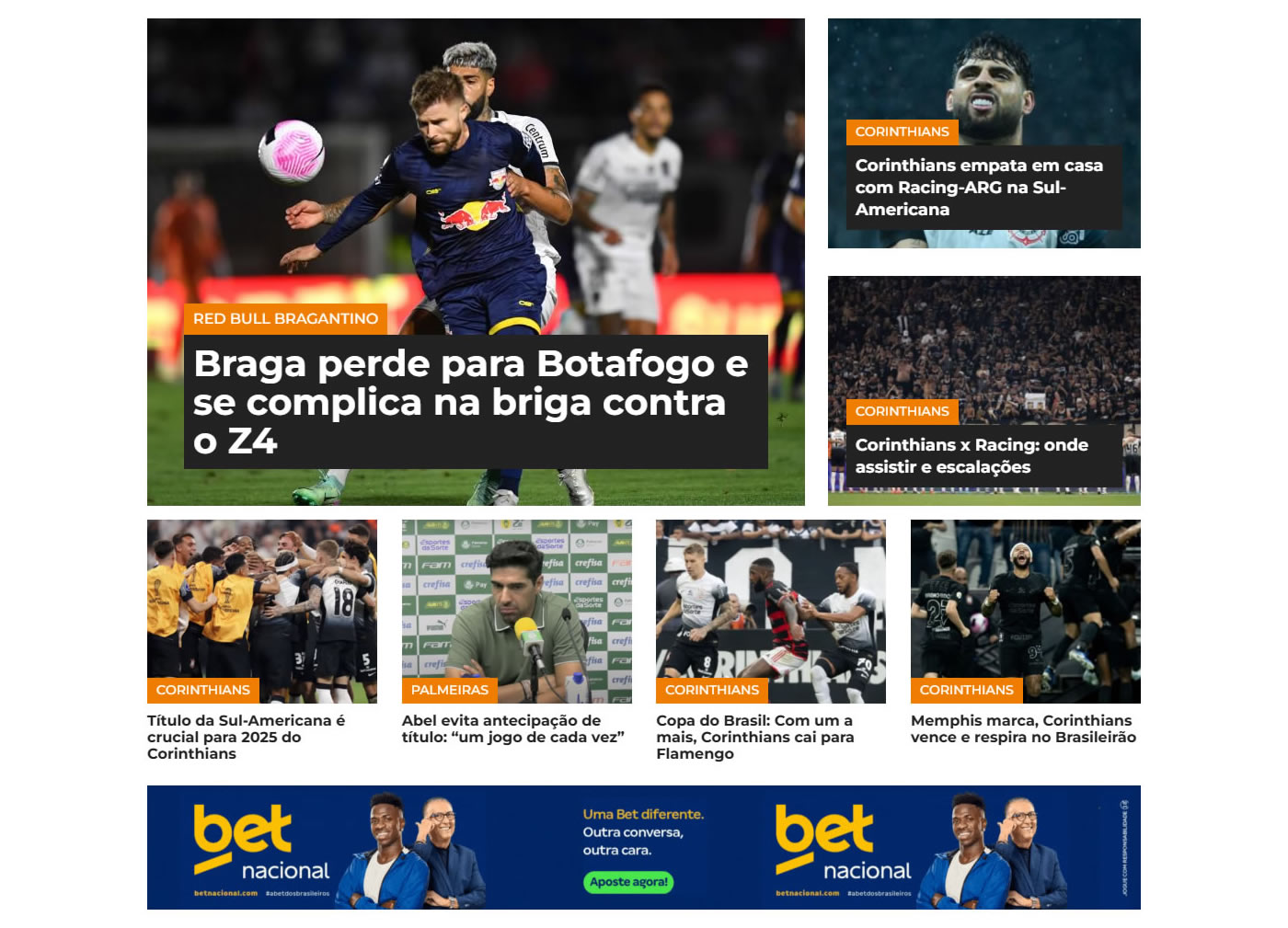The image size is (1288, 928).
Task: Click the CORINTHIANS tag on the stadium crowd photo
Action: tap(902, 411)
